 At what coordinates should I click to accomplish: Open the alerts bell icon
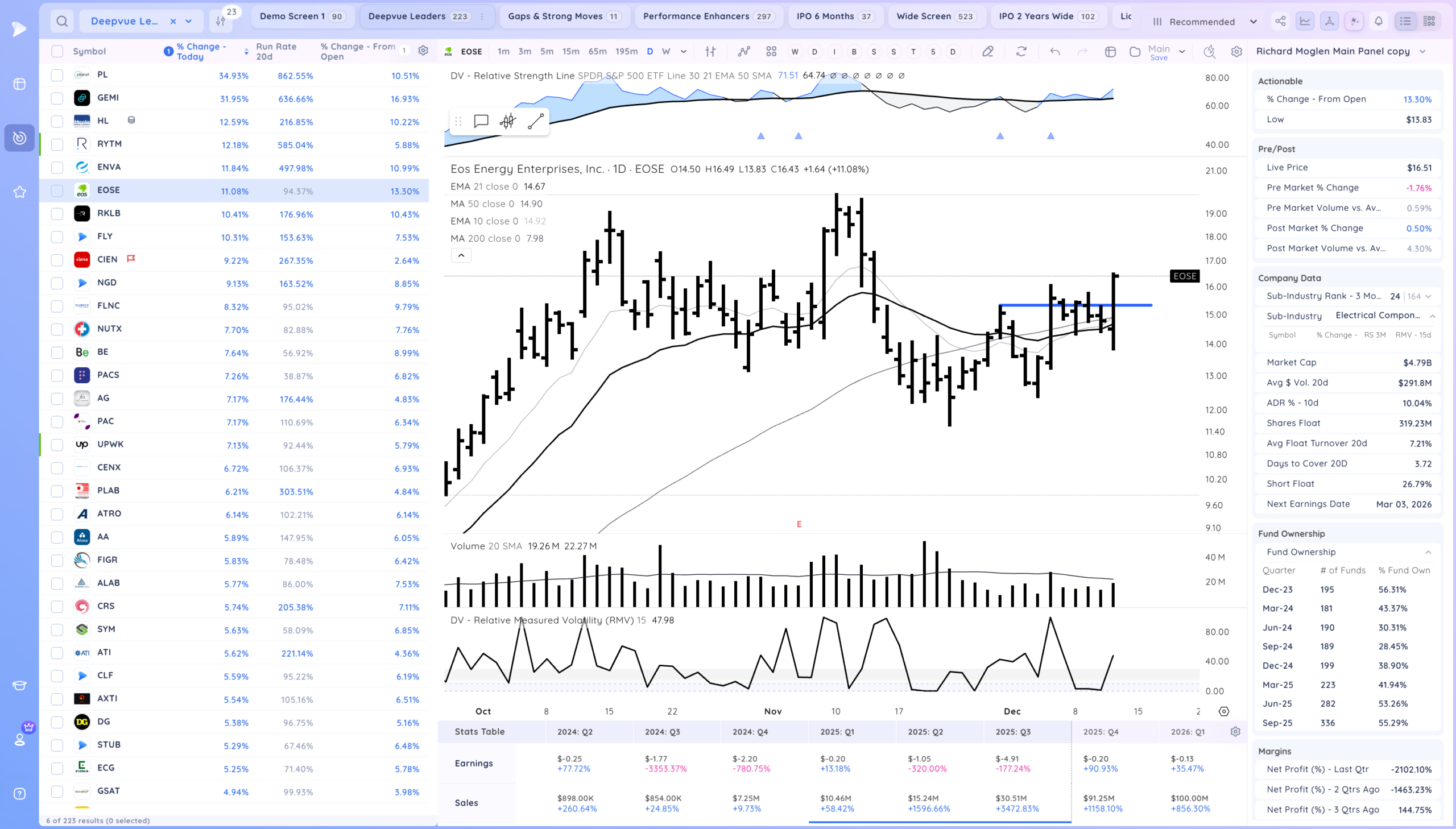(x=1378, y=22)
